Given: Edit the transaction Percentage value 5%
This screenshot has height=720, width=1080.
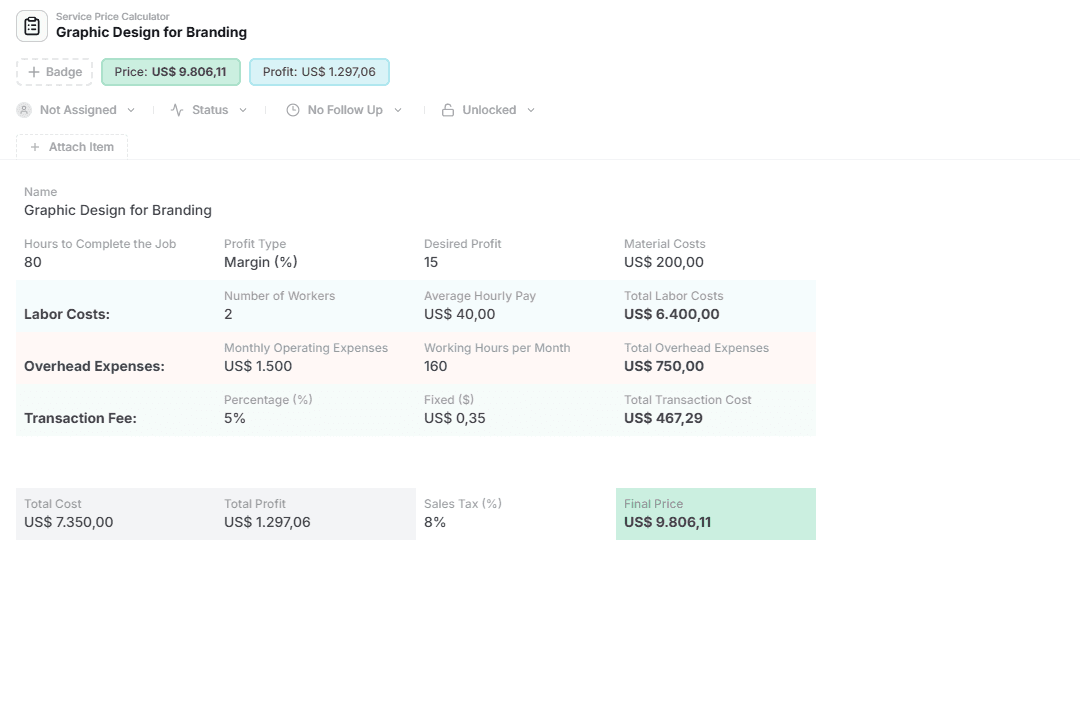Looking at the screenshot, I should click(x=235, y=418).
